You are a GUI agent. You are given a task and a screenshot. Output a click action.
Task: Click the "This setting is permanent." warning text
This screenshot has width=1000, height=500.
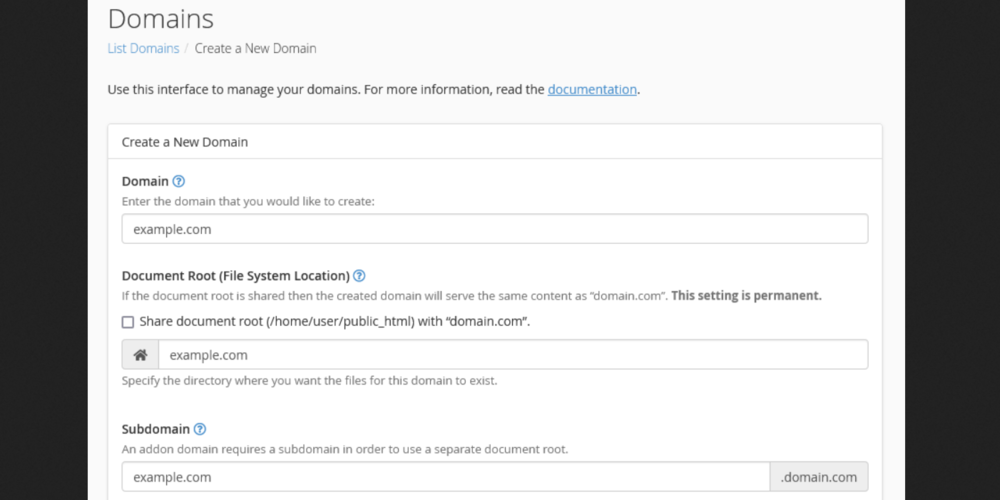pos(746,296)
